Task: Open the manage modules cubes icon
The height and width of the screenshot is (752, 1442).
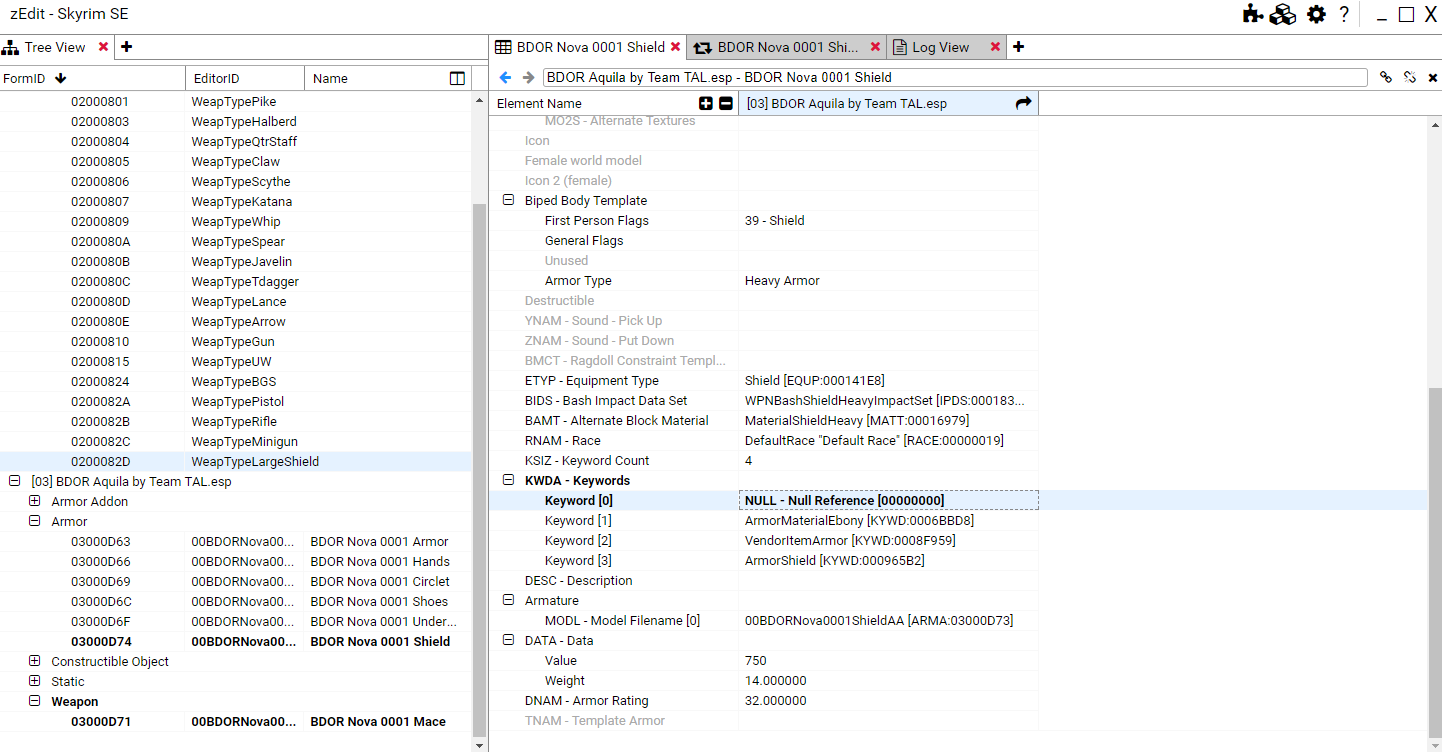Action: (1283, 14)
